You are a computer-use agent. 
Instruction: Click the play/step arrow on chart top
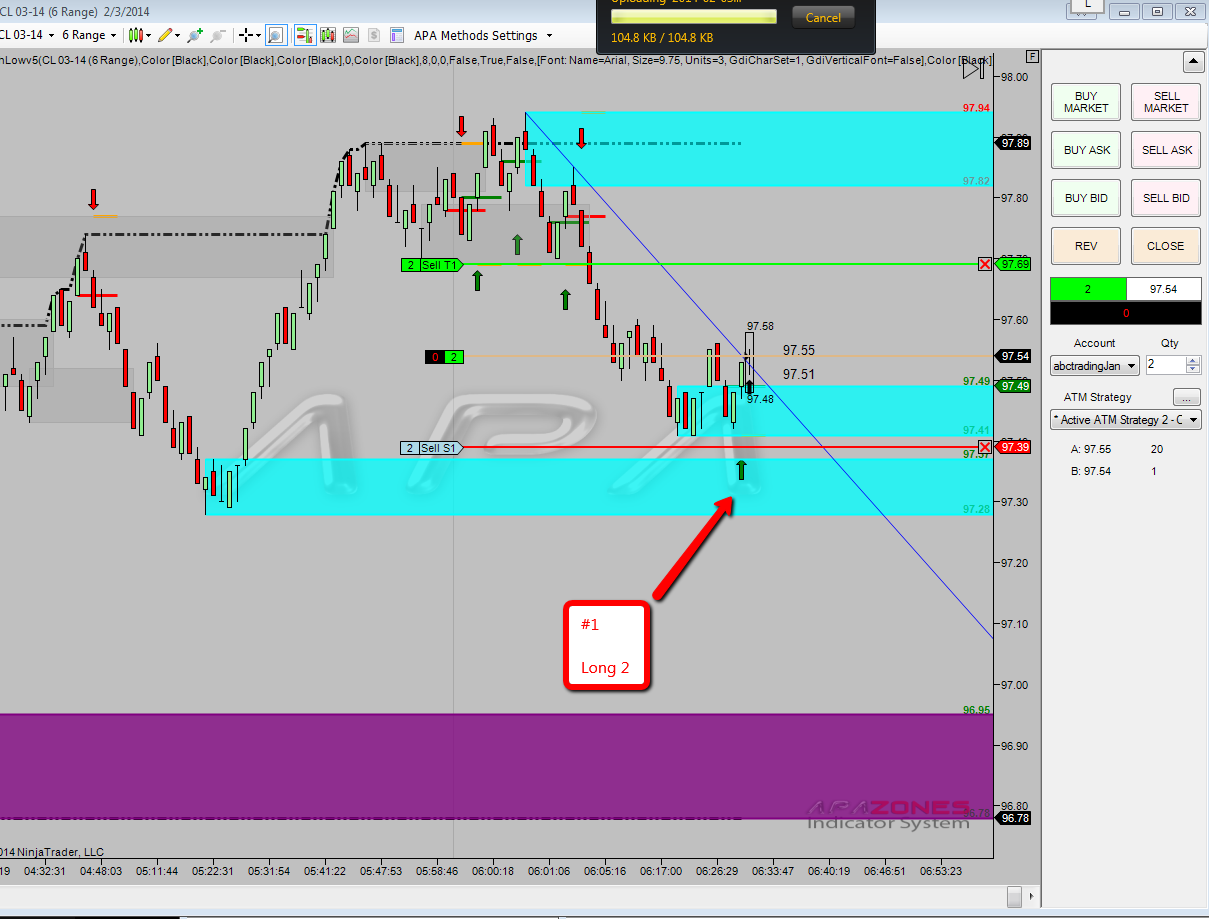pyautogui.click(x=971, y=70)
